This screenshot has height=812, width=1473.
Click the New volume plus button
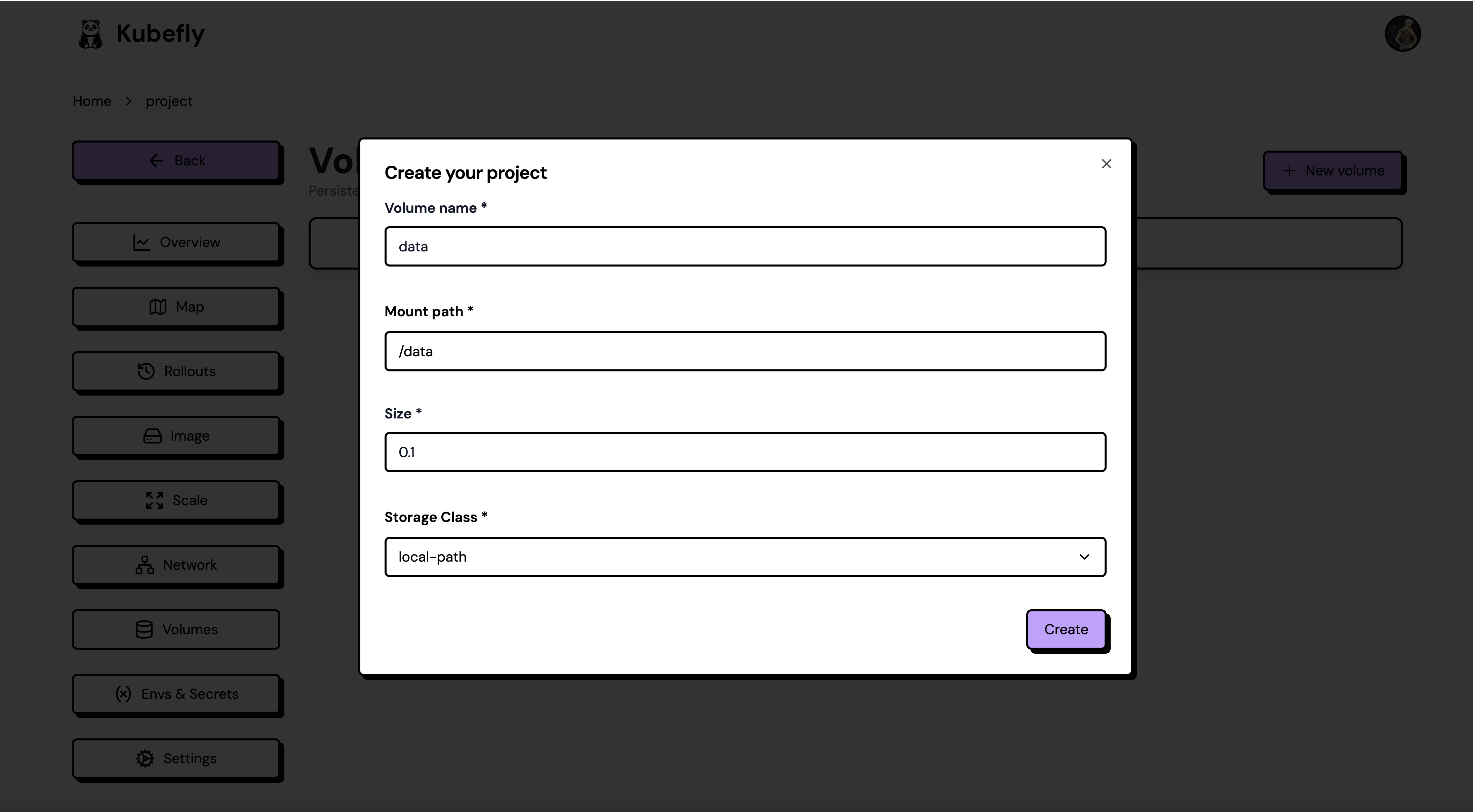[x=1333, y=171]
